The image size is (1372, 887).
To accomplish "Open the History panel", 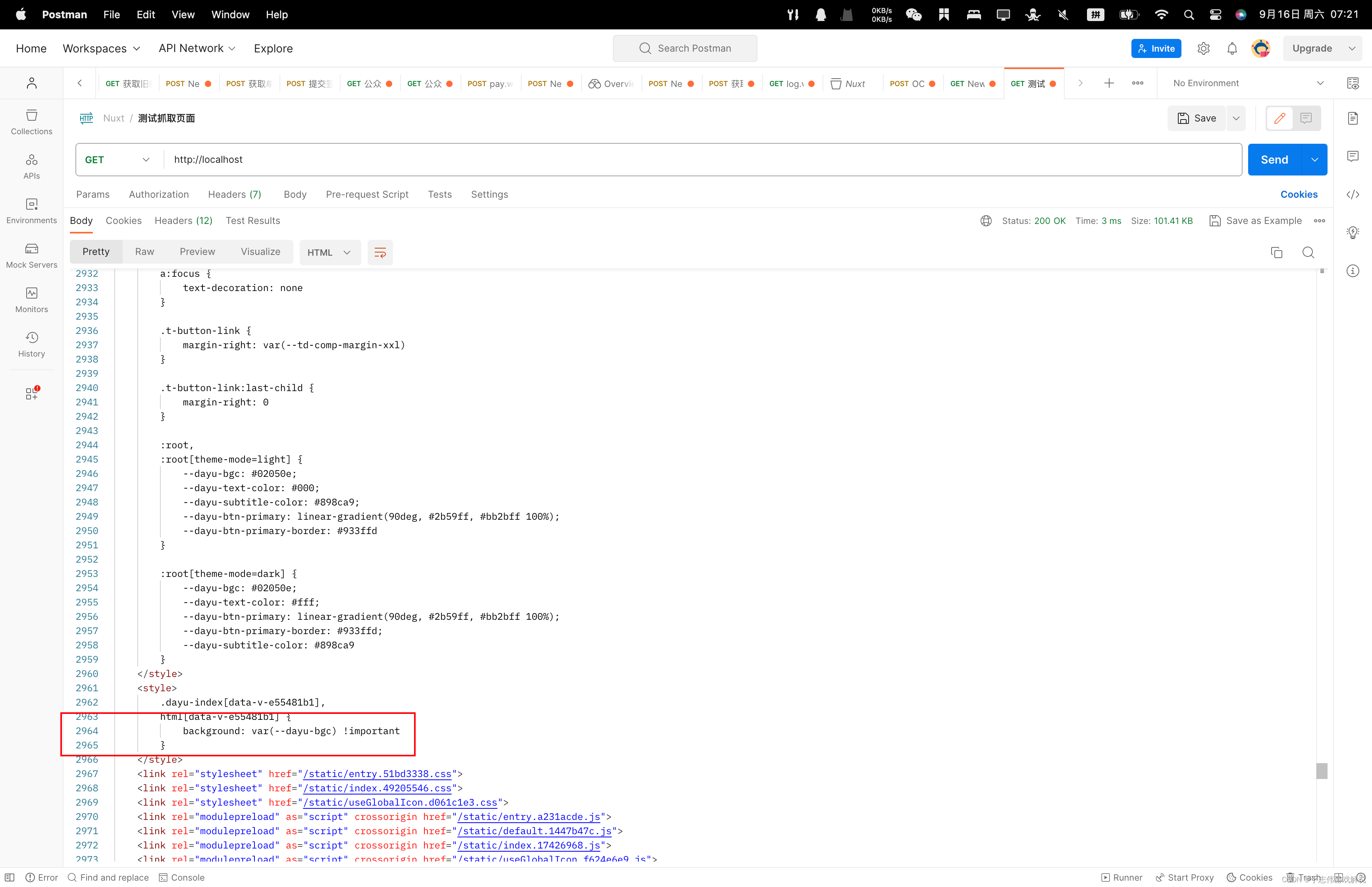I will pos(31,344).
